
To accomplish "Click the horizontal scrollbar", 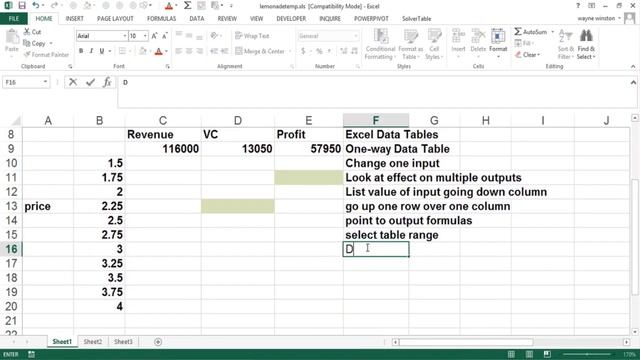I will (x=466, y=342).
